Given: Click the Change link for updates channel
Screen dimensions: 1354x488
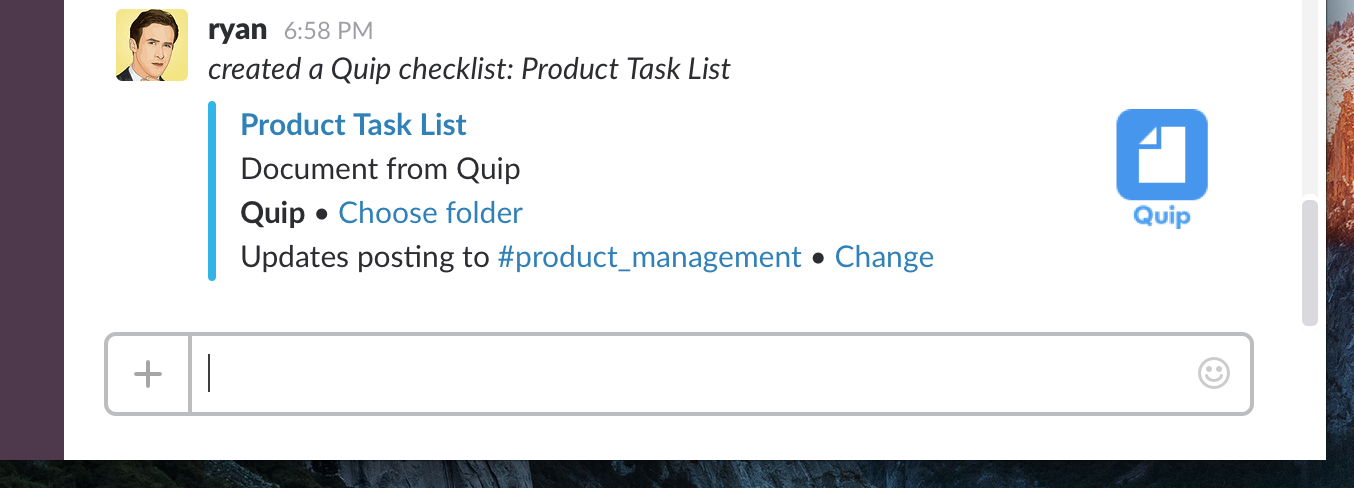Looking at the screenshot, I should click(884, 257).
